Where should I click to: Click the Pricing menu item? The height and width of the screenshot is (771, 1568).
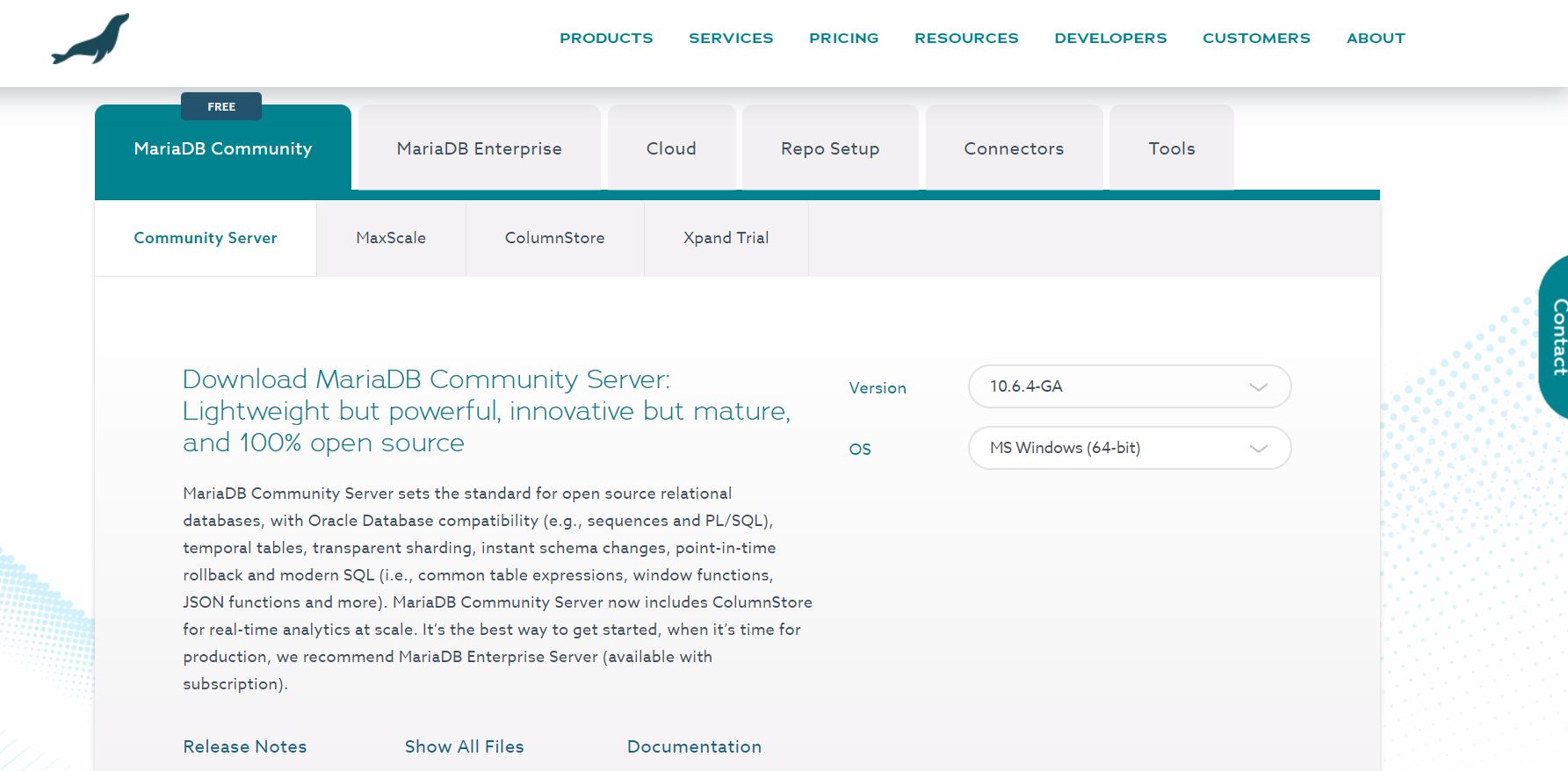[x=843, y=38]
